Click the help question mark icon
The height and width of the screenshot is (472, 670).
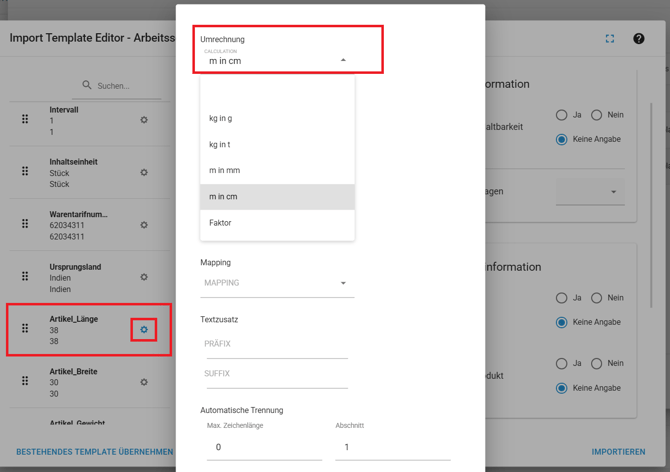[x=639, y=39]
